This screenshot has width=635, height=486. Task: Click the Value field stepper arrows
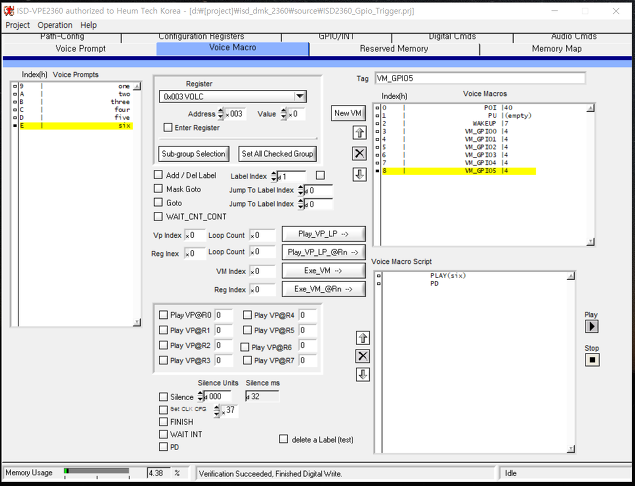pyautogui.click(x=283, y=114)
